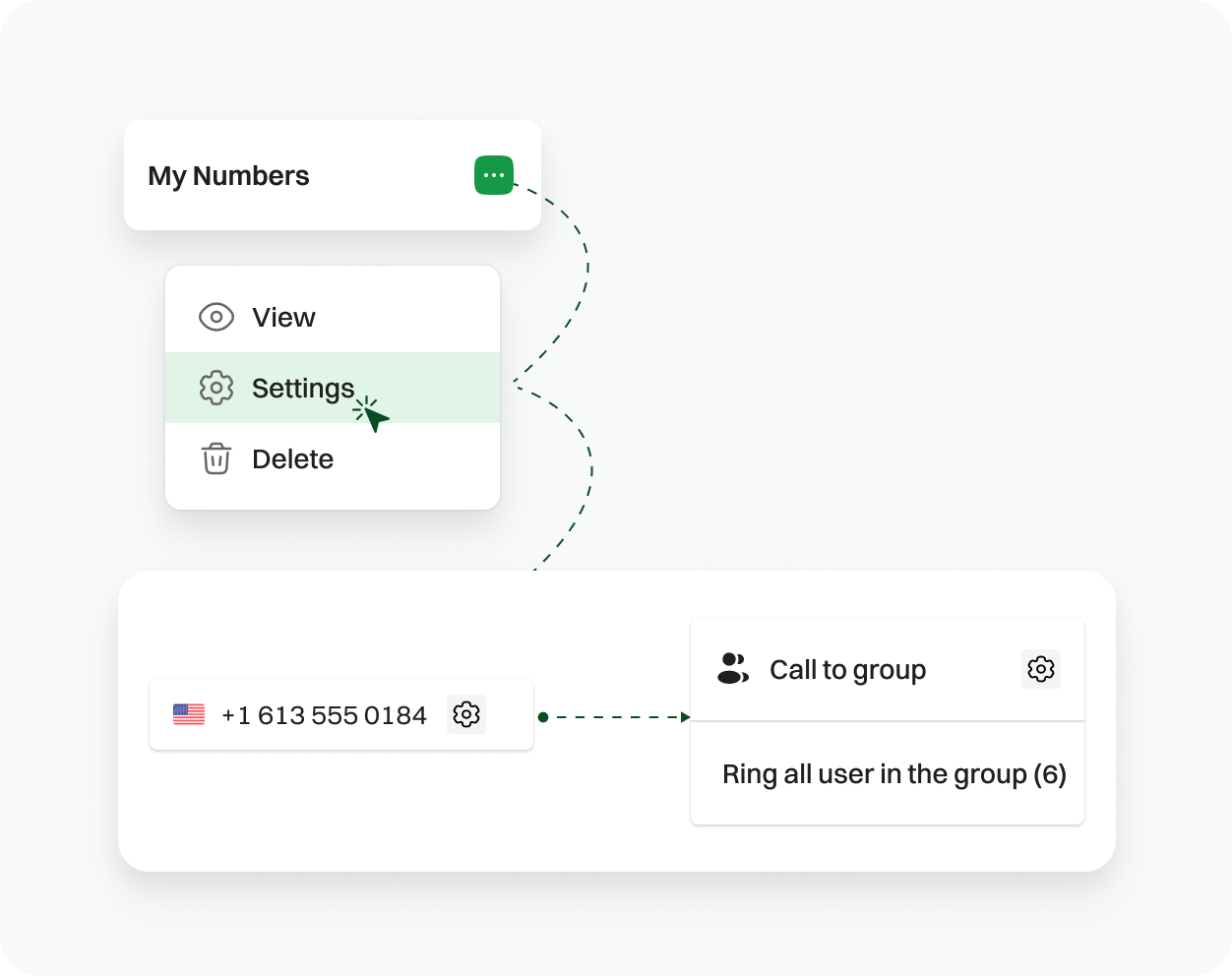Click the US flag icon
The width and height of the screenshot is (1232, 976).
189,714
